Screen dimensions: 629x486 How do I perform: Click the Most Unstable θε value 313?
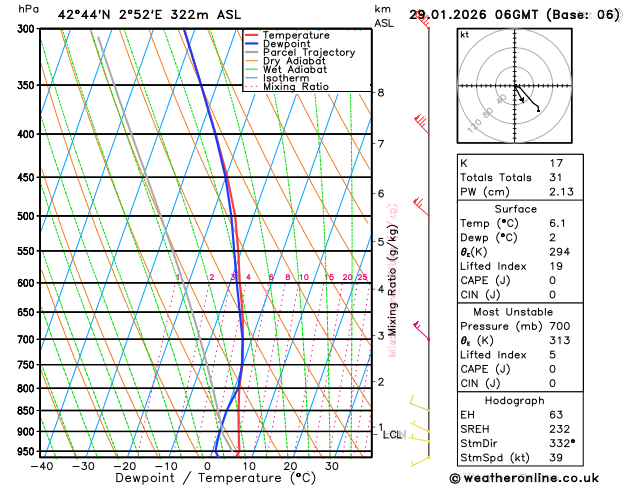pos(560,340)
